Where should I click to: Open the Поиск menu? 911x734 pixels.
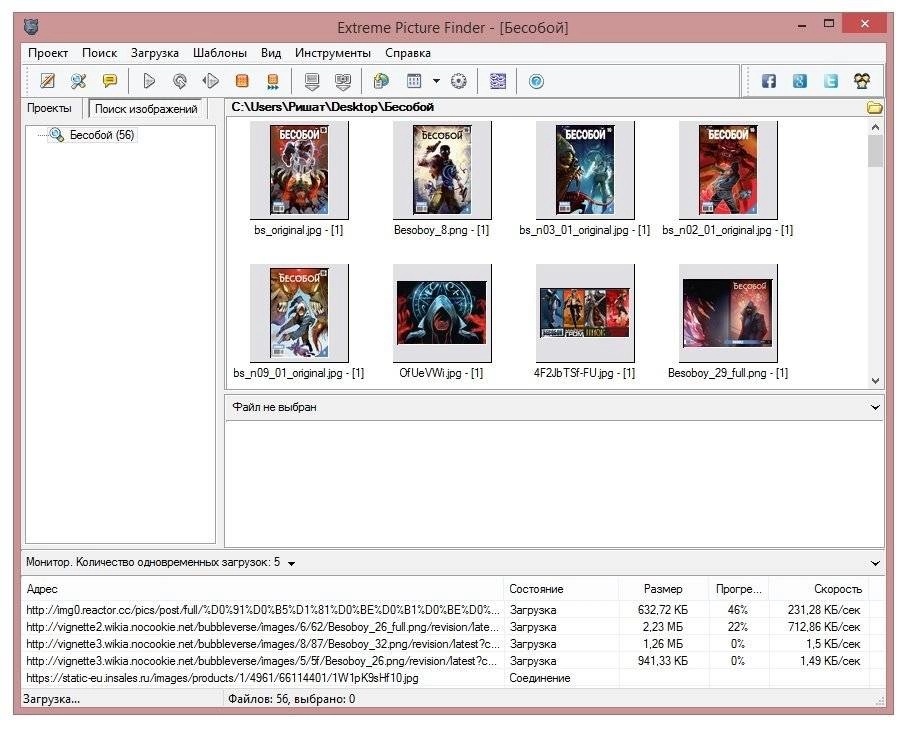[99, 53]
